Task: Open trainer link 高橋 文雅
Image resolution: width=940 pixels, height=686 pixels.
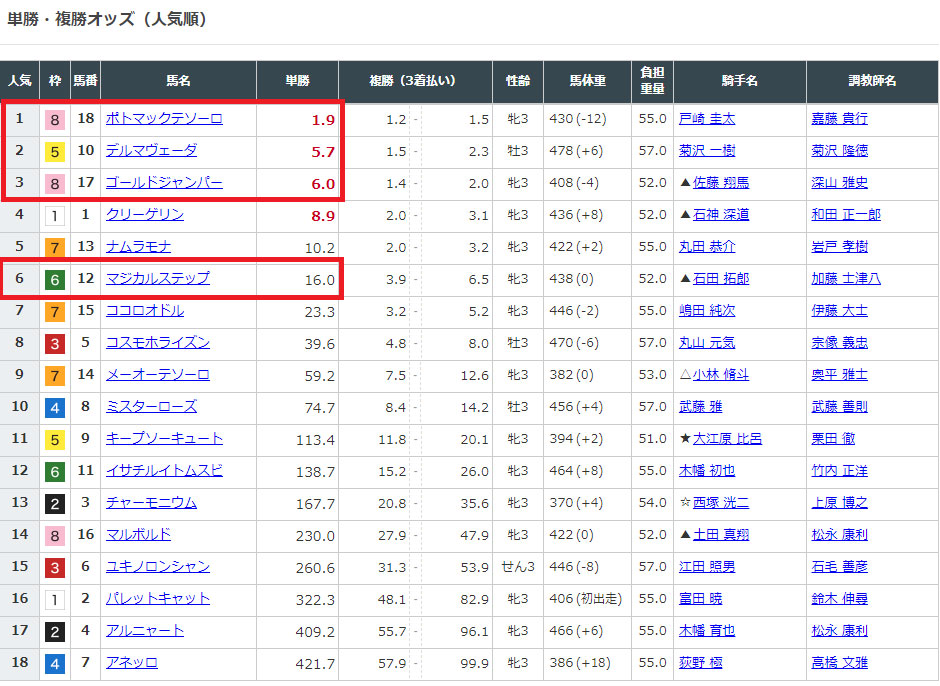Action: pyautogui.click(x=839, y=663)
